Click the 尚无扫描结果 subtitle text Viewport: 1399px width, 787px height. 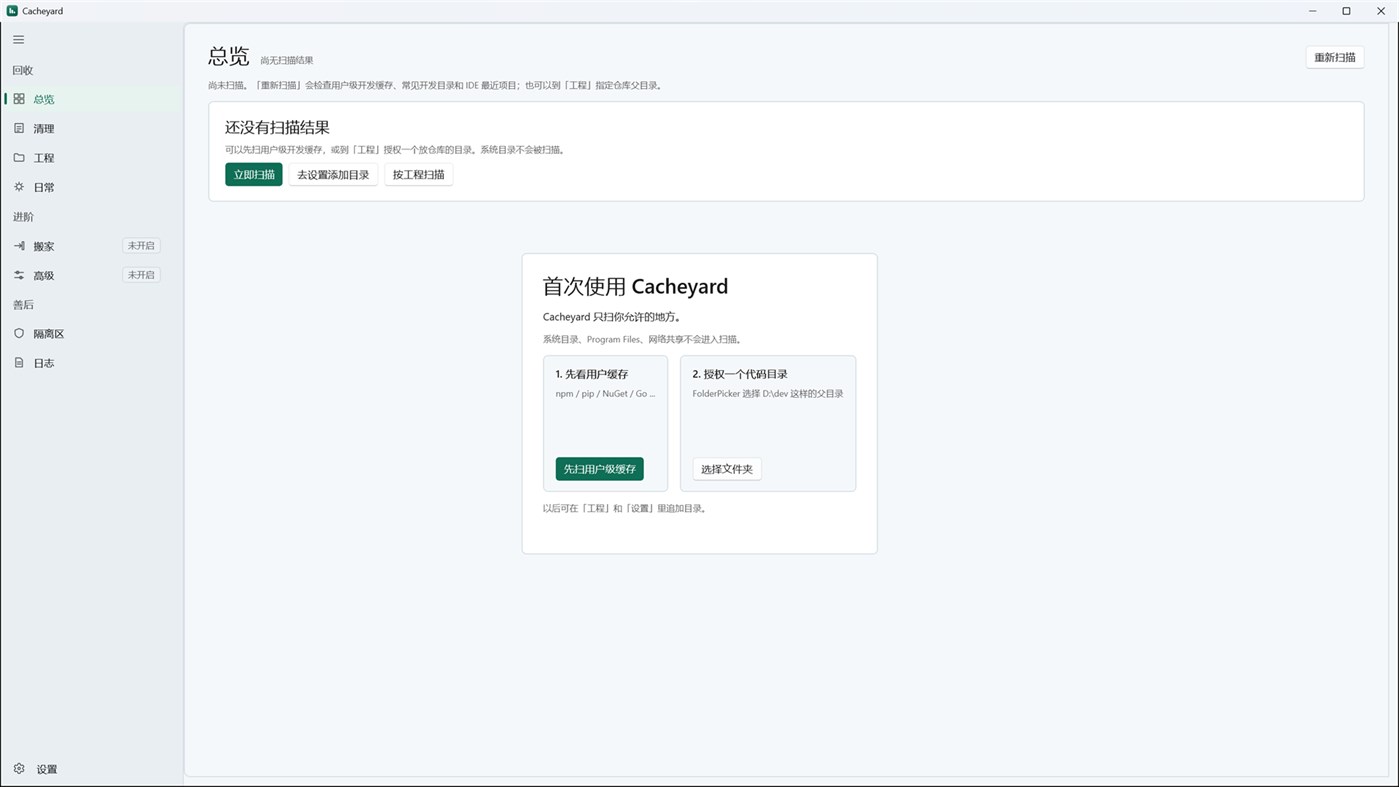(x=287, y=61)
